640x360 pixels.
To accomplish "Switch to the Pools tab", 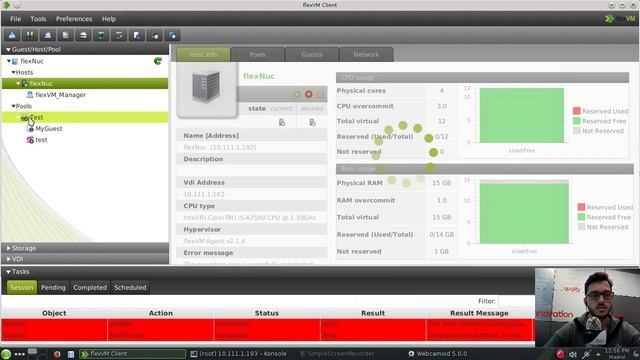I will (258, 54).
